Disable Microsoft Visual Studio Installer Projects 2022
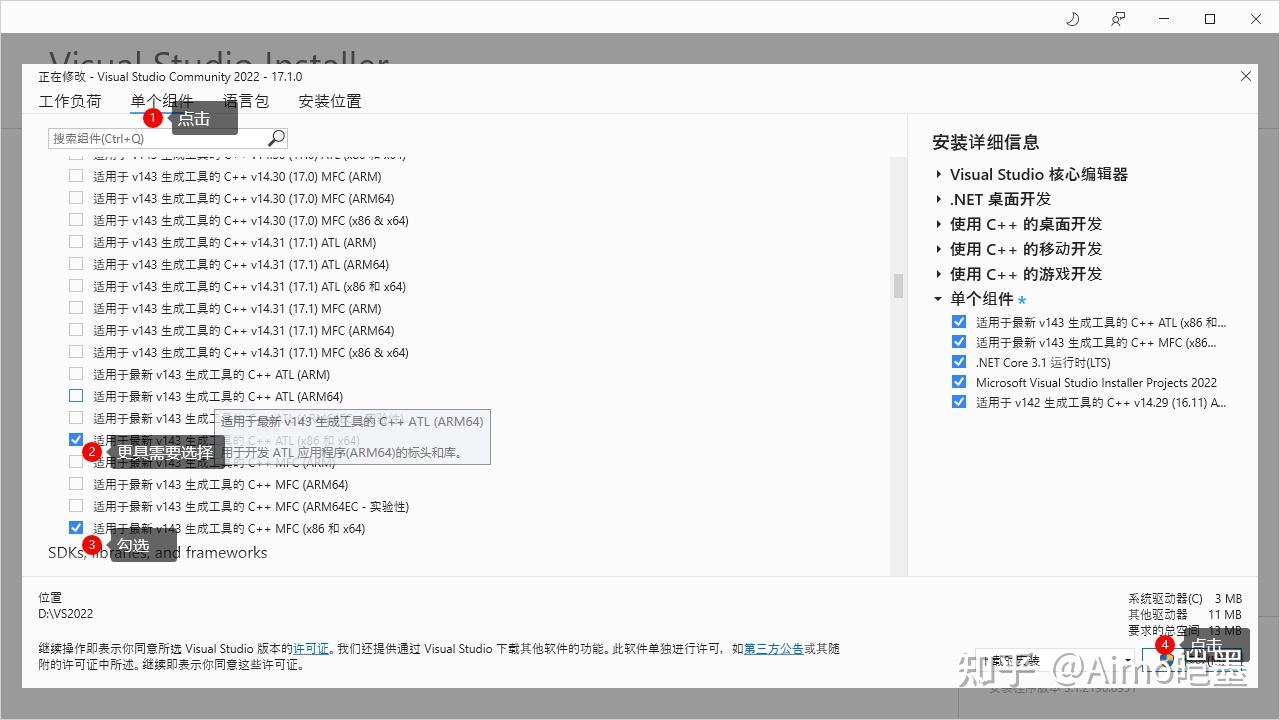The width and height of the screenshot is (1280, 720). 959,382
